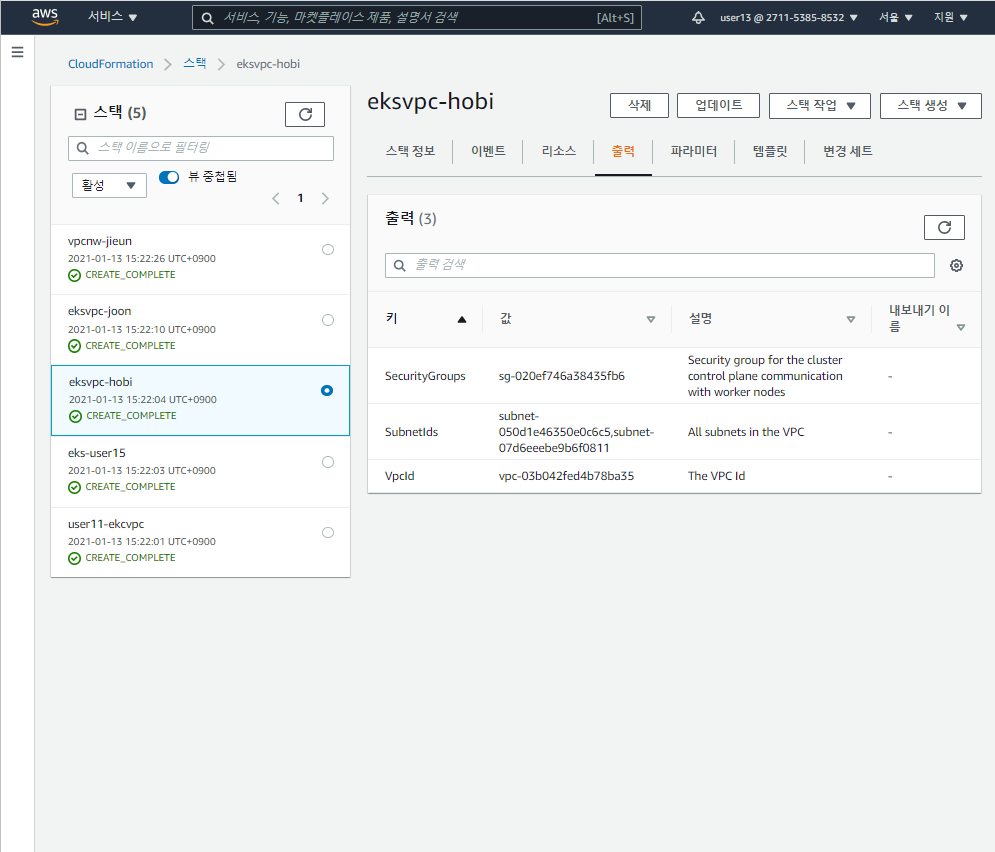The height and width of the screenshot is (852, 995).
Task: Open the CloudFormation breadcrumb link
Action: (110, 64)
